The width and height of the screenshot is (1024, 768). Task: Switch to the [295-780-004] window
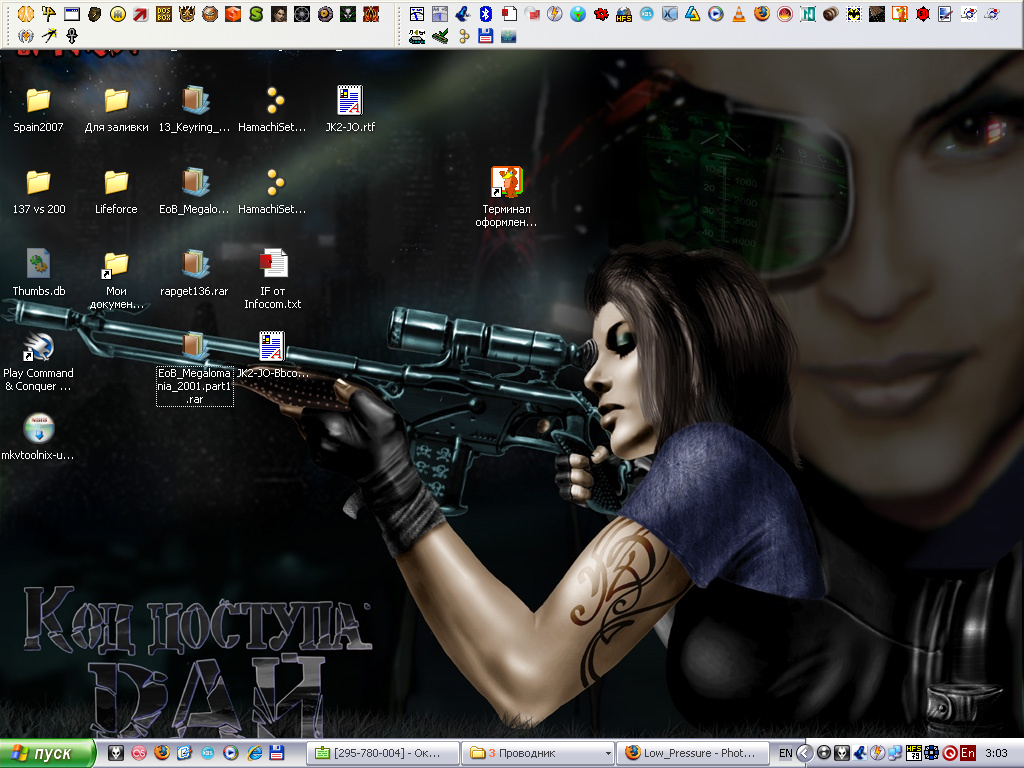[x=383, y=753]
